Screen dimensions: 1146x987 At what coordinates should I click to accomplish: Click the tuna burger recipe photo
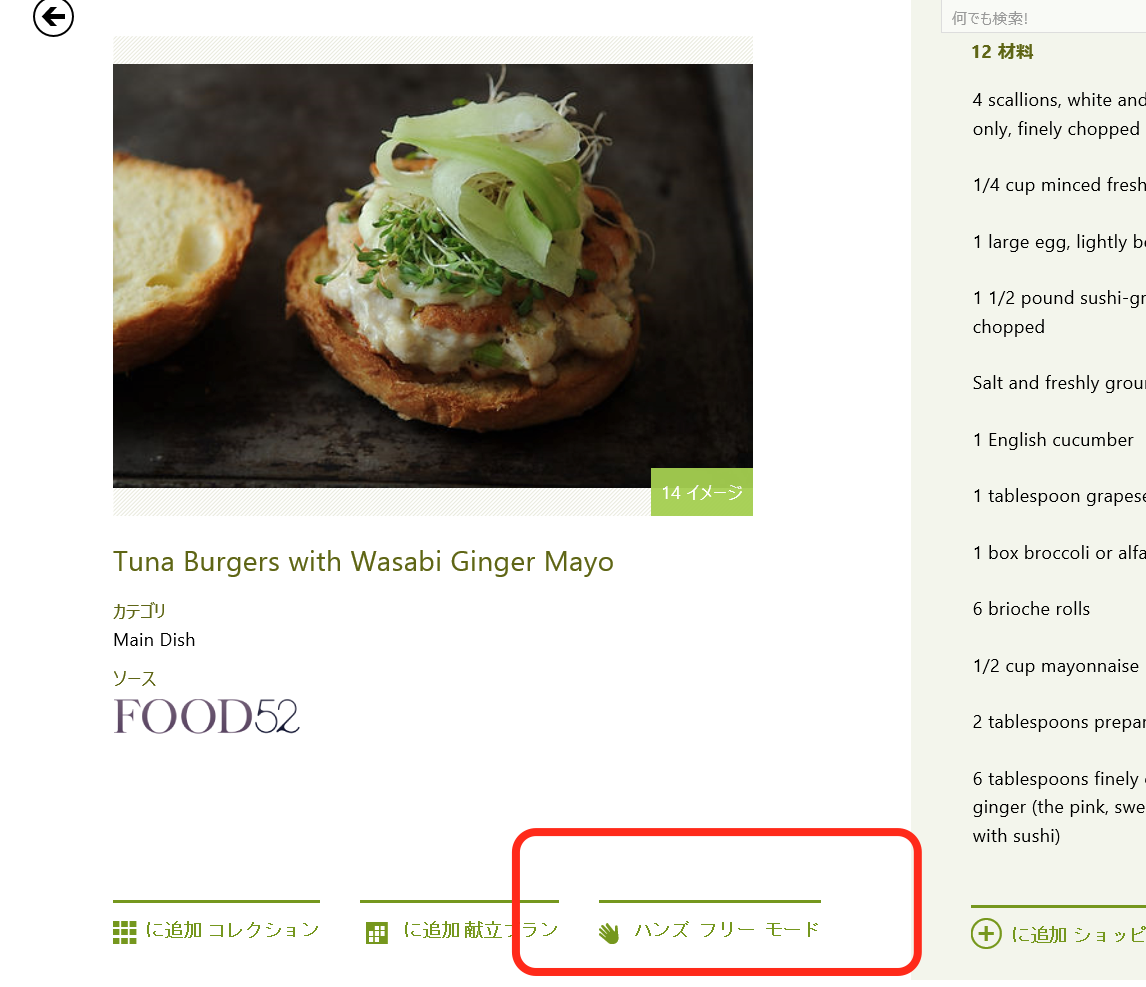(432, 275)
